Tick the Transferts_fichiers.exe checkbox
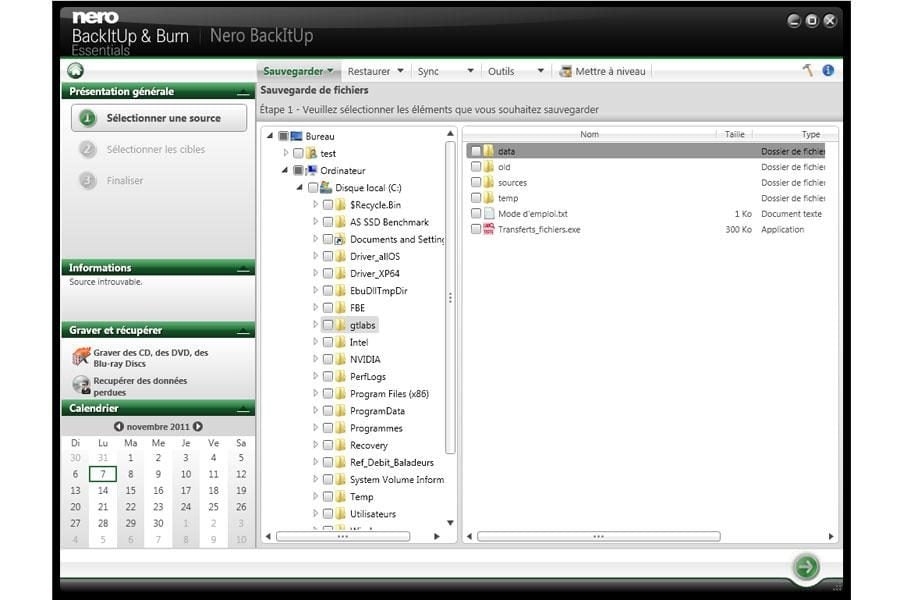The image size is (900, 600). [476, 229]
